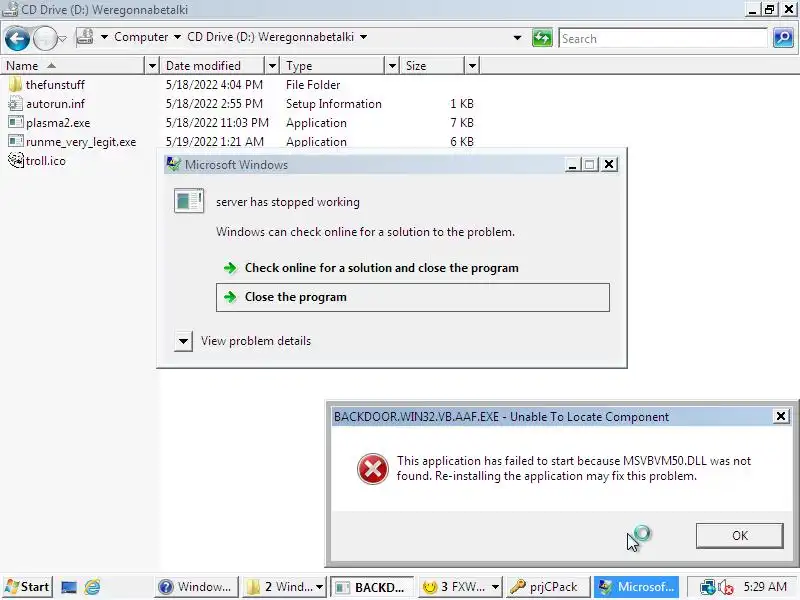Choose Close the program option
Image resolution: width=800 pixels, height=600 pixels.
[412, 297]
